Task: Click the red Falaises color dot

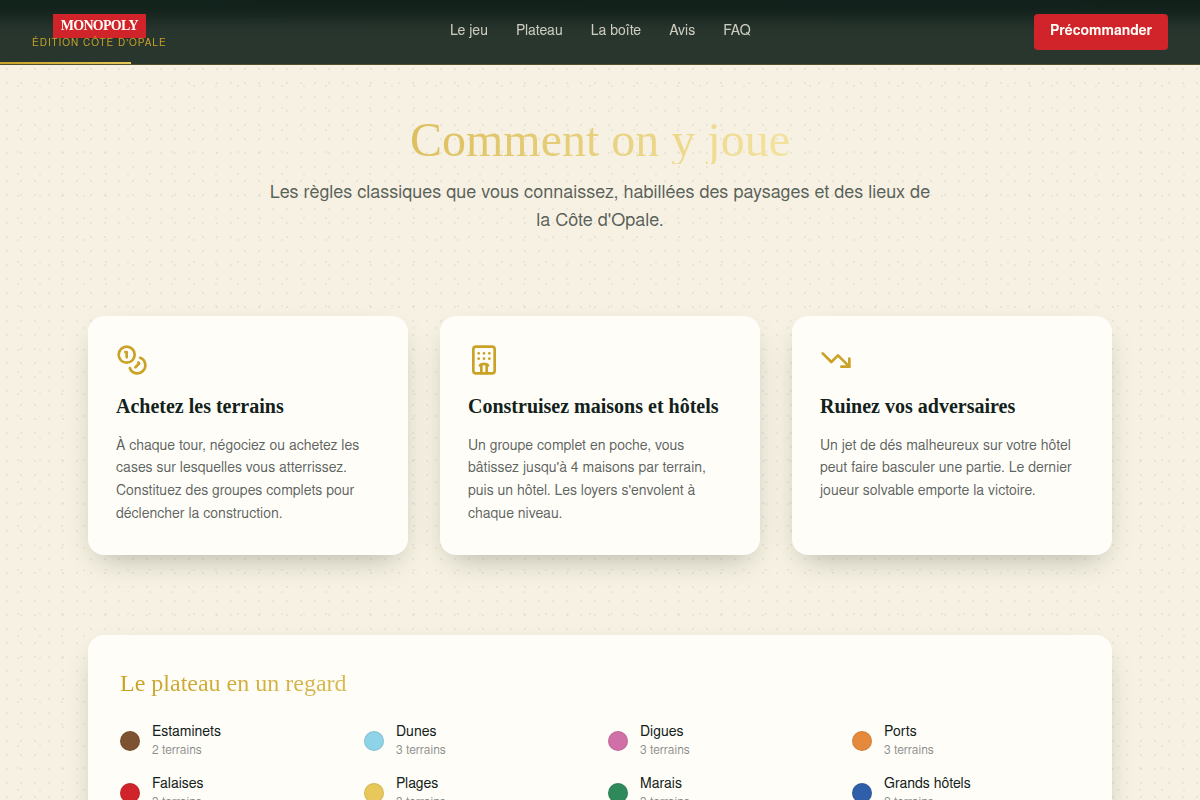Action: point(130,793)
